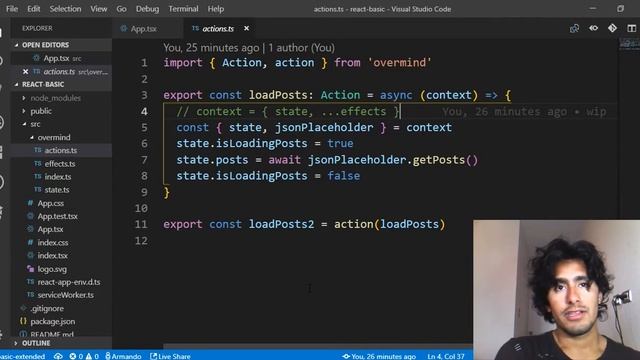Viewport: 640px width, 360px height.
Task: Open the Debug menu
Action: (x=147, y=9)
